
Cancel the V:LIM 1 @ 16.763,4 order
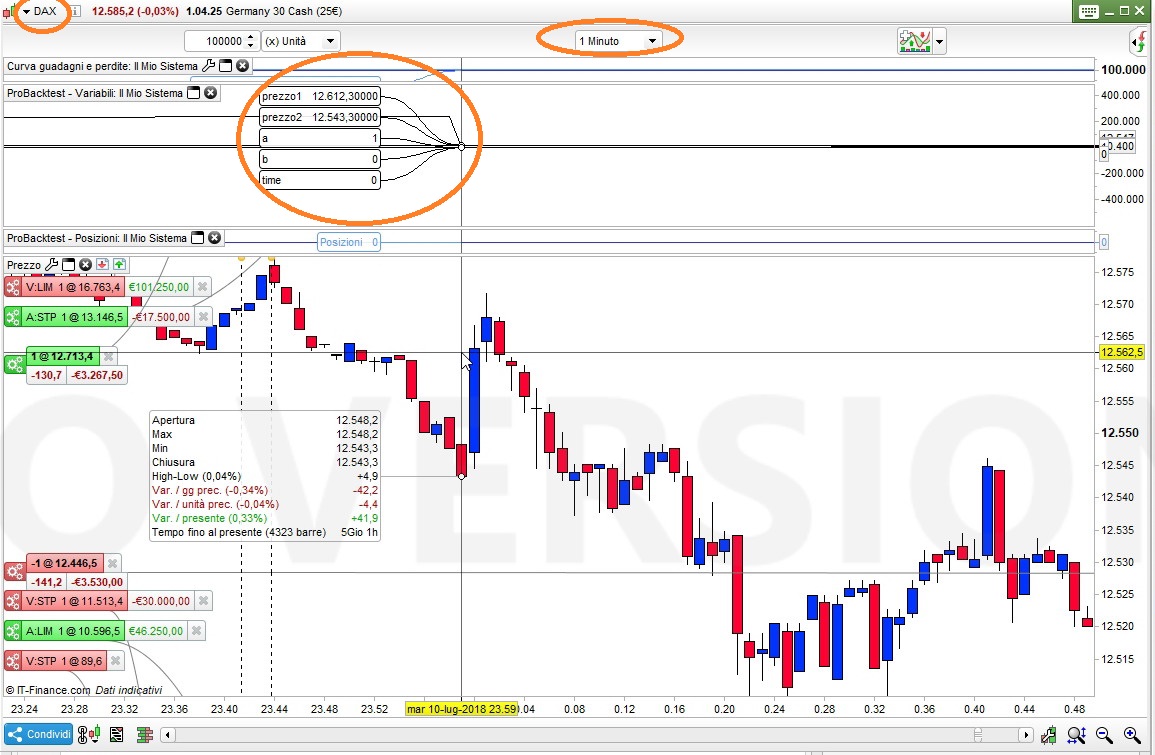click(x=203, y=287)
